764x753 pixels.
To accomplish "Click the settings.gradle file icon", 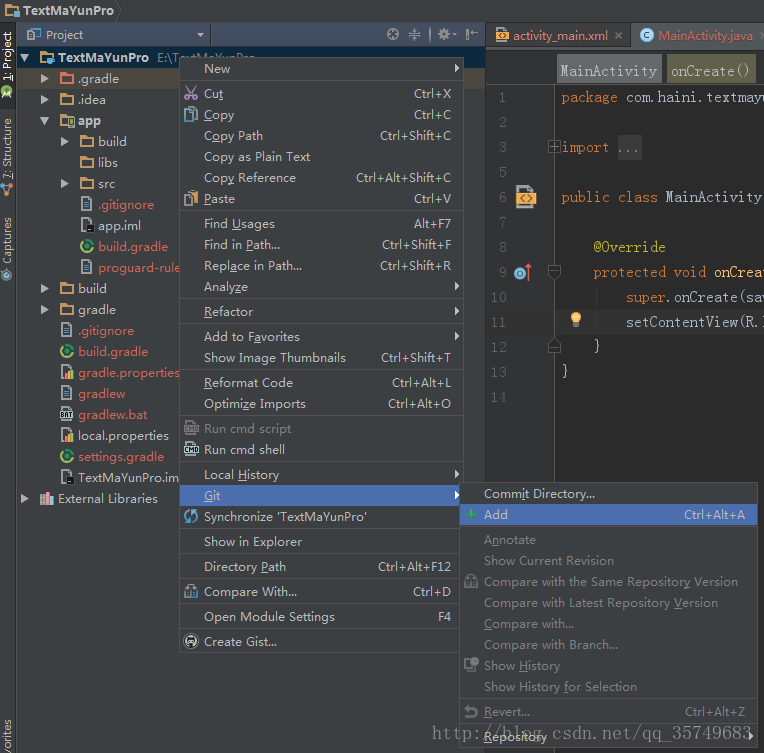I will pos(66,456).
